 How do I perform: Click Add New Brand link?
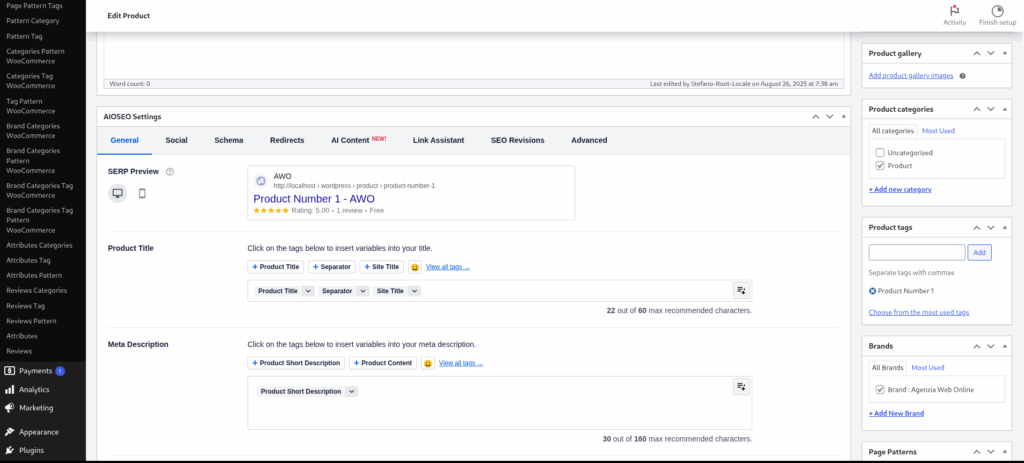click(x=896, y=413)
